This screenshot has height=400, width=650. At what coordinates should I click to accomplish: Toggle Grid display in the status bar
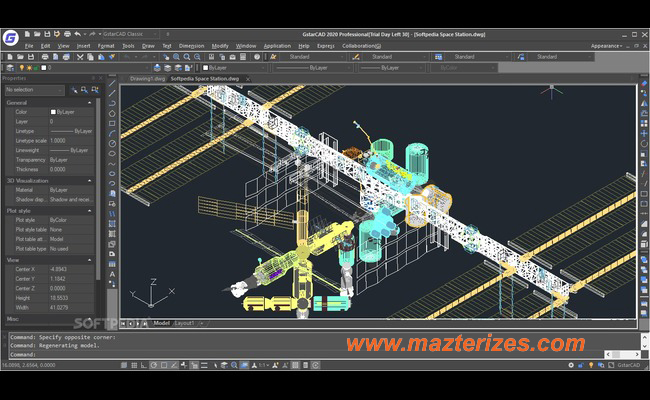coord(134,365)
